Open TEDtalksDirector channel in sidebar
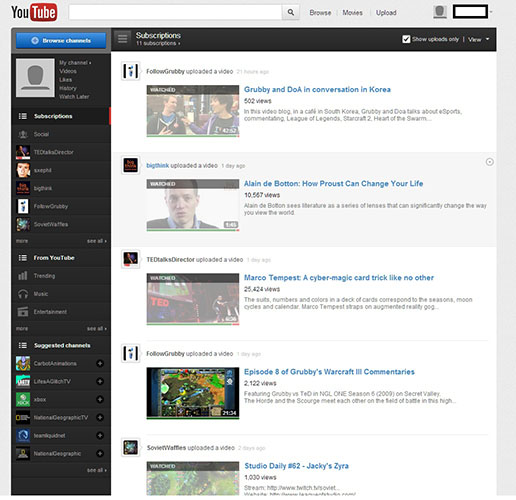This screenshot has width=516, height=500. [x=61, y=152]
